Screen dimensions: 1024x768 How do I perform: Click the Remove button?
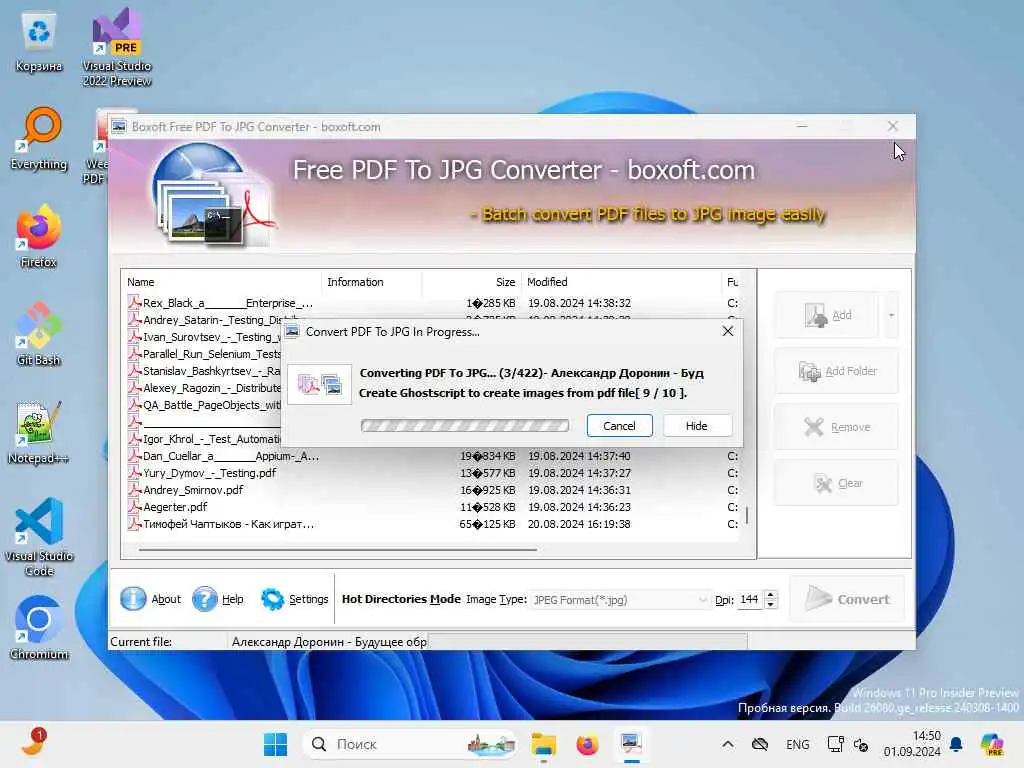(x=837, y=427)
